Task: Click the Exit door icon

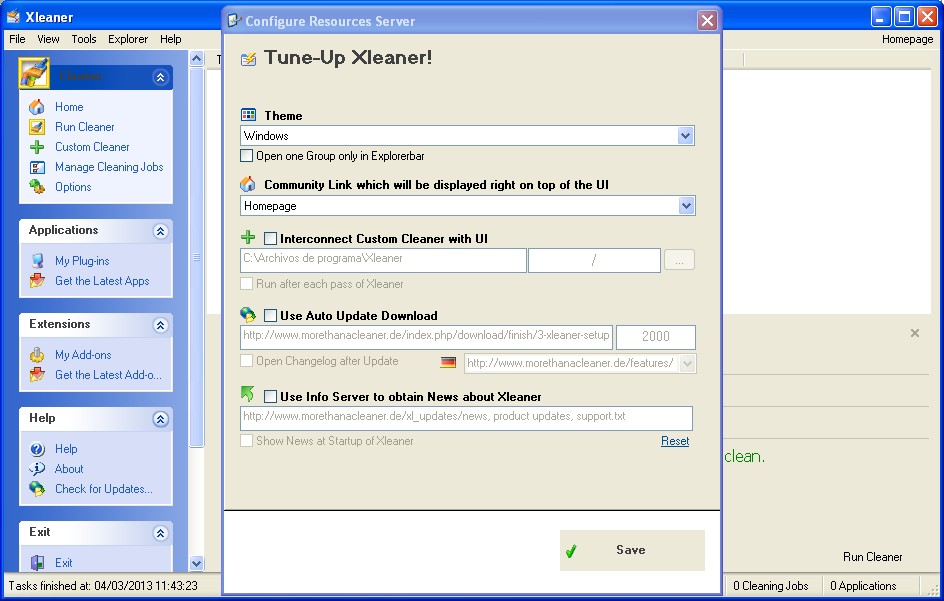Action: [37, 562]
